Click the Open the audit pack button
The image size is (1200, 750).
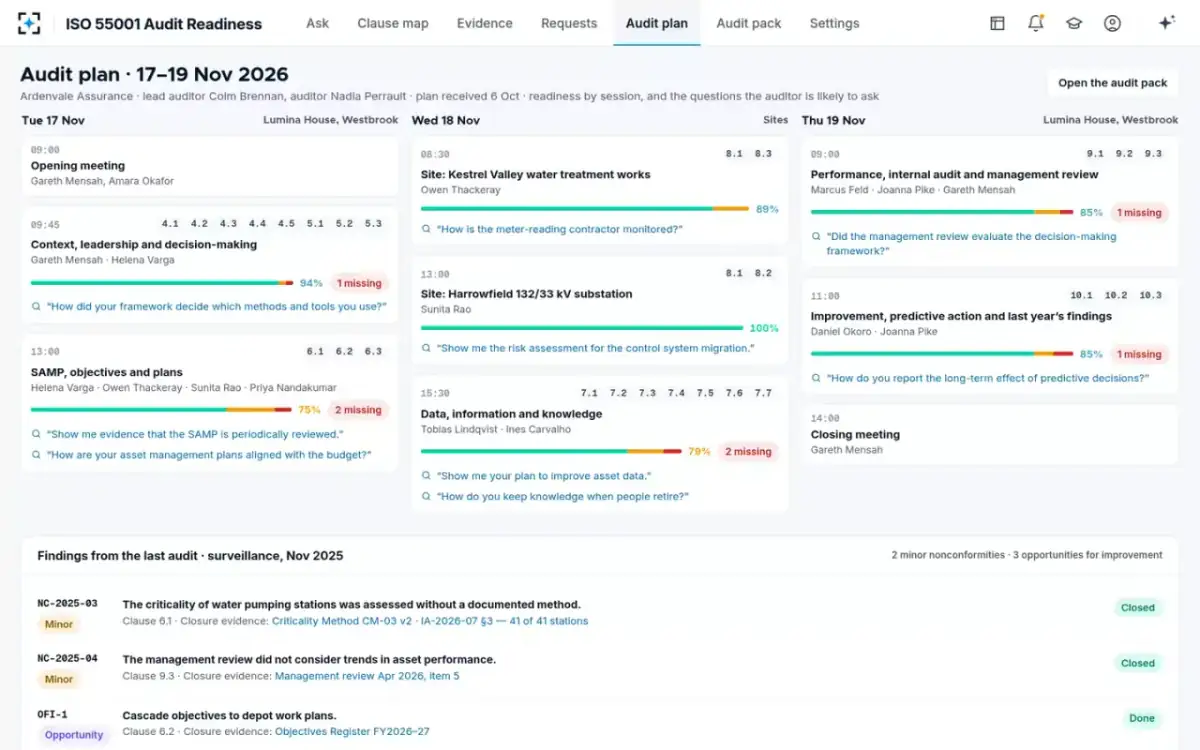click(x=1113, y=83)
